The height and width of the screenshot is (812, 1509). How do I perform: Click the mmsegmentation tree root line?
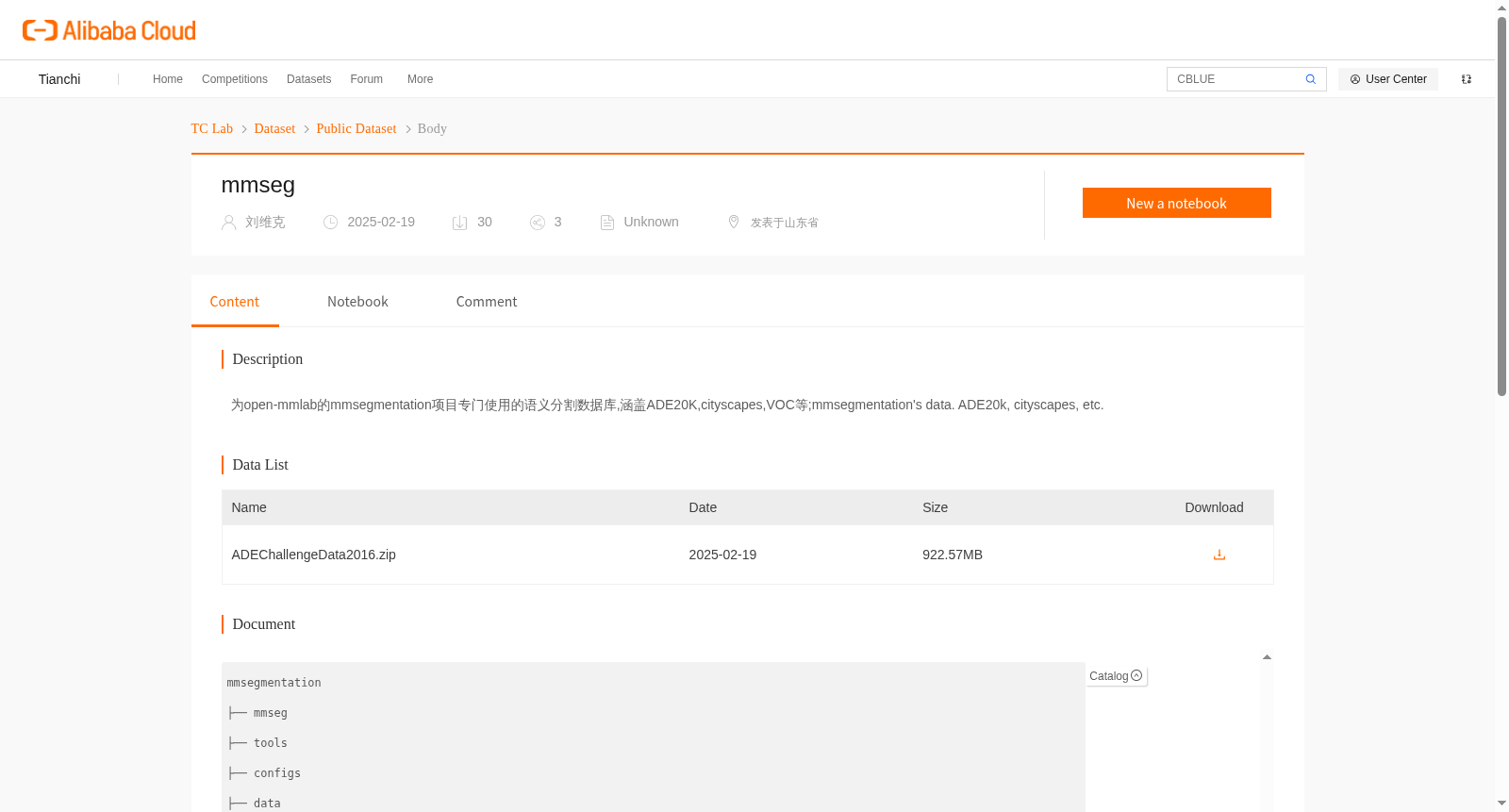(x=274, y=683)
